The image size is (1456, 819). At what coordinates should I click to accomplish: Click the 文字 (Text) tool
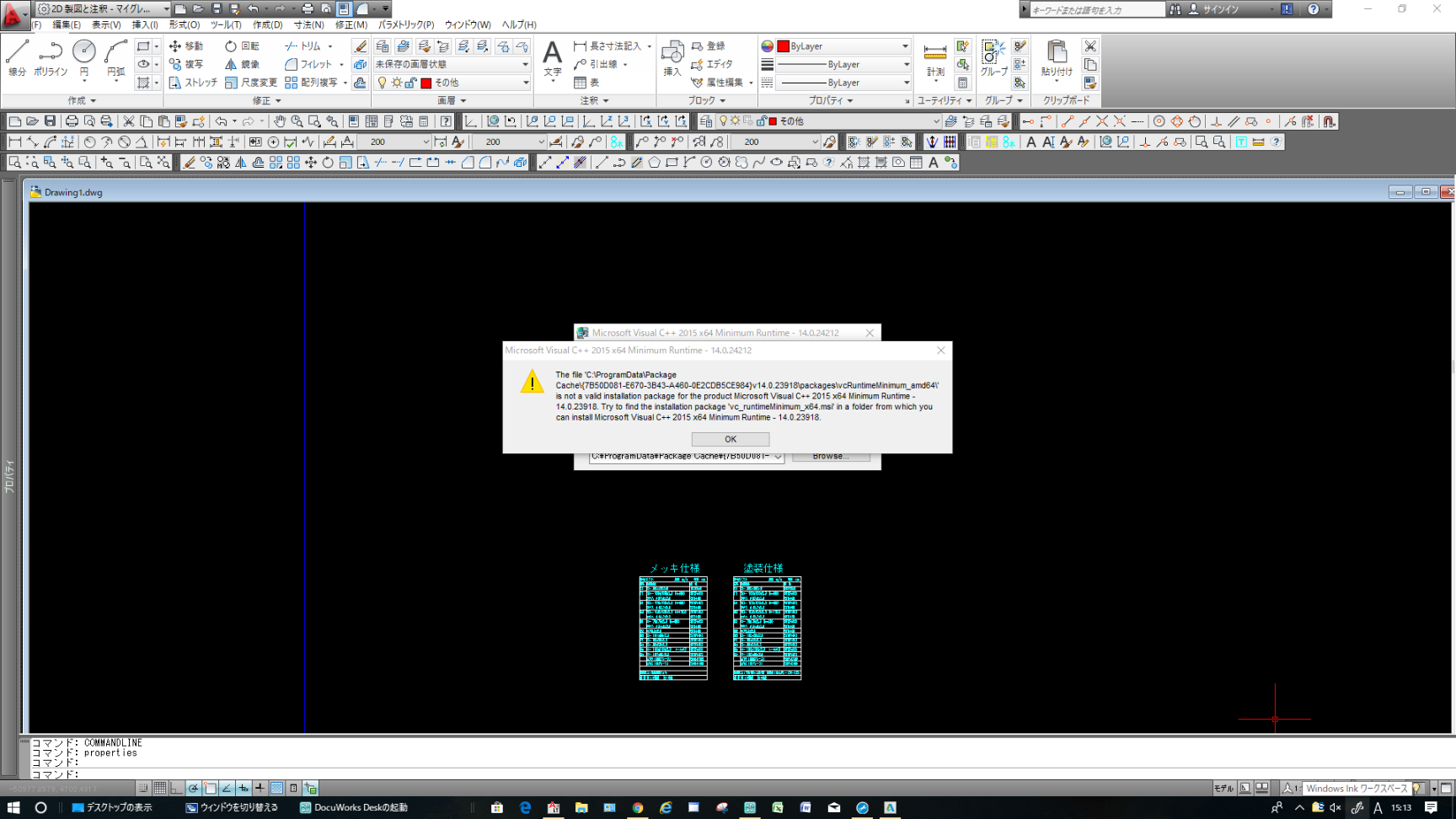(552, 59)
